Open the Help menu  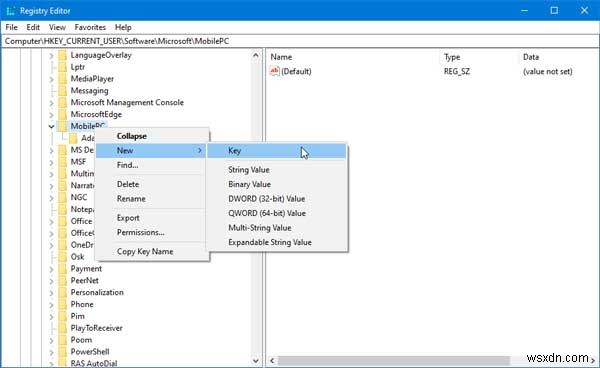(123, 27)
